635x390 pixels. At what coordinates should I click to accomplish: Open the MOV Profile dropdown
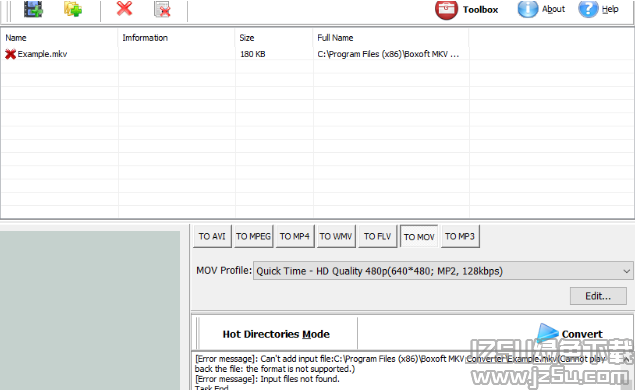443,271
